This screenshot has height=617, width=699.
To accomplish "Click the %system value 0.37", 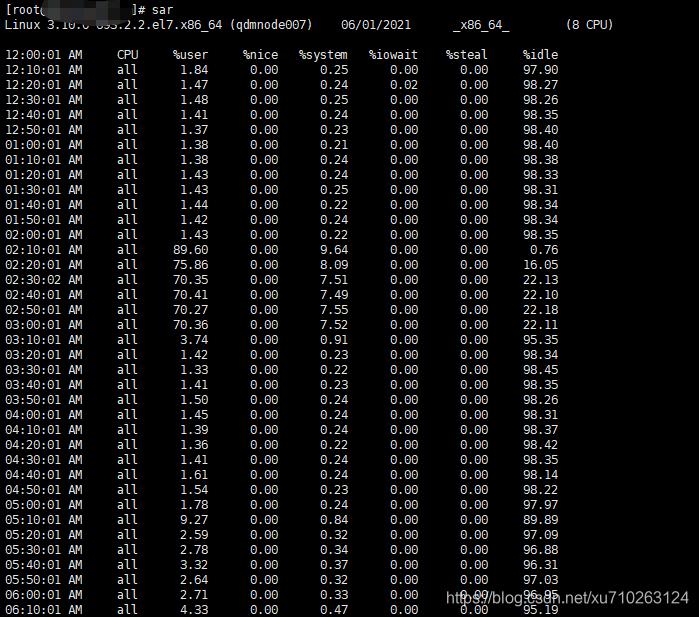I will pos(334,565).
